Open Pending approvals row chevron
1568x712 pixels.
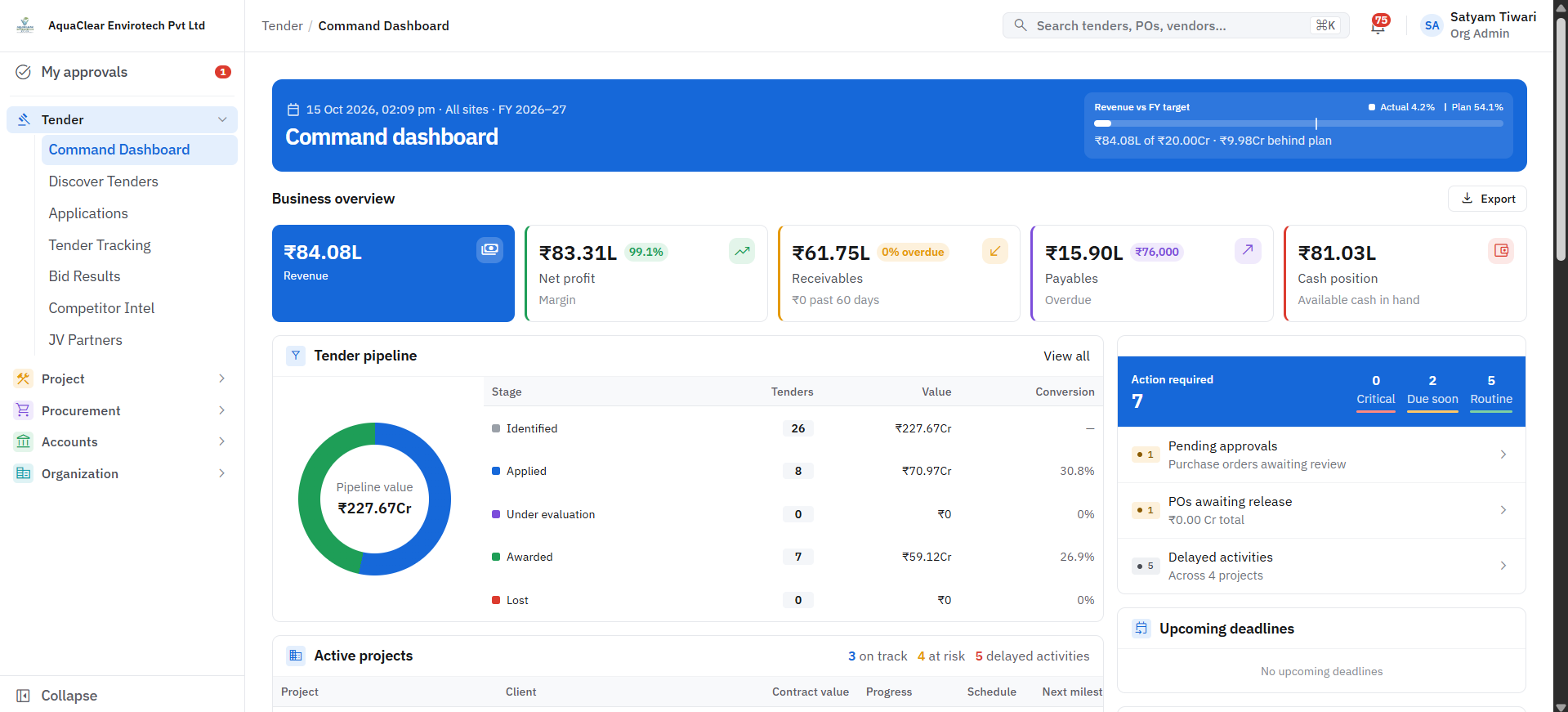click(1503, 455)
